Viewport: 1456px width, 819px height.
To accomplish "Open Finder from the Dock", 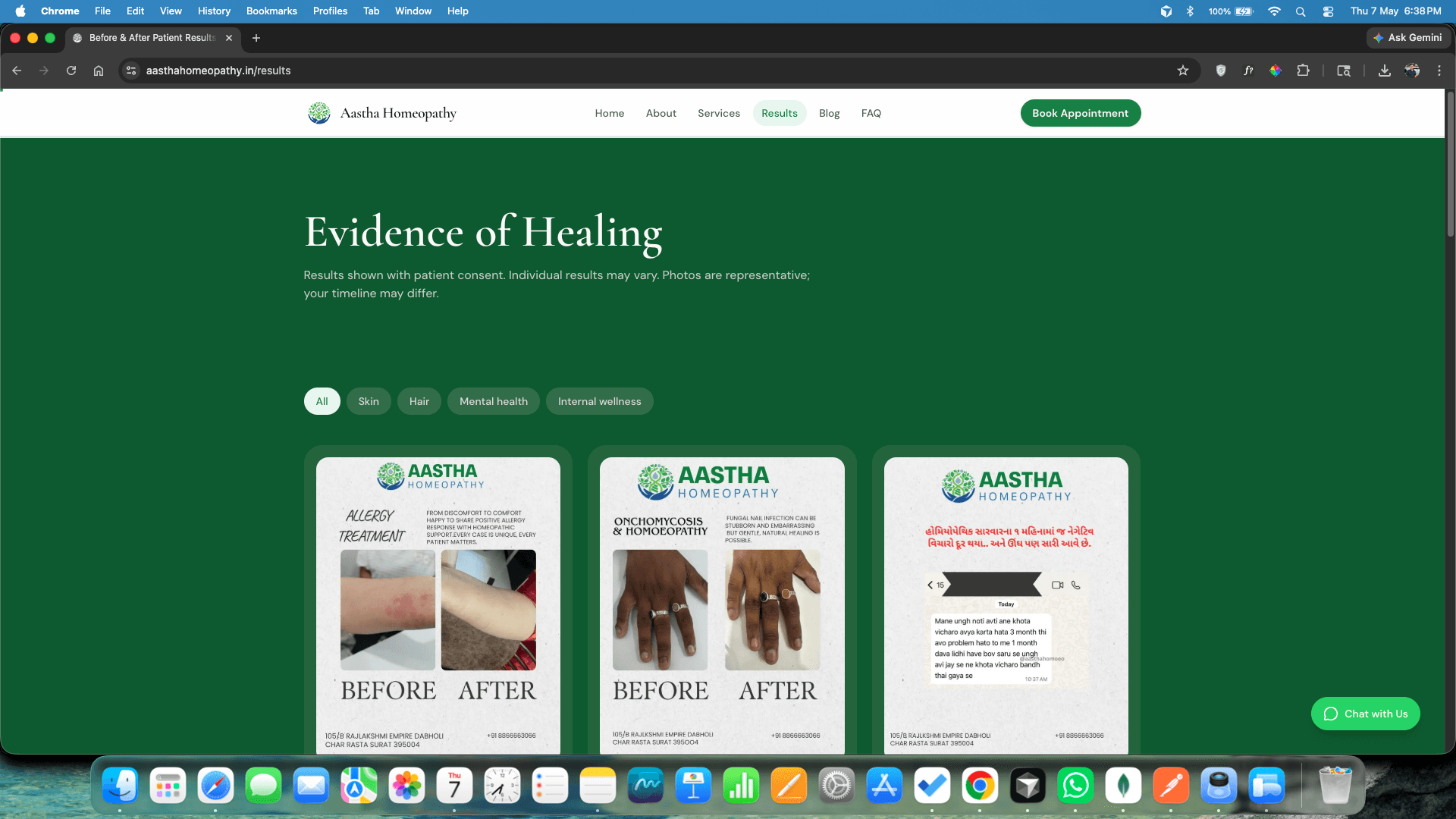I will pos(120,786).
